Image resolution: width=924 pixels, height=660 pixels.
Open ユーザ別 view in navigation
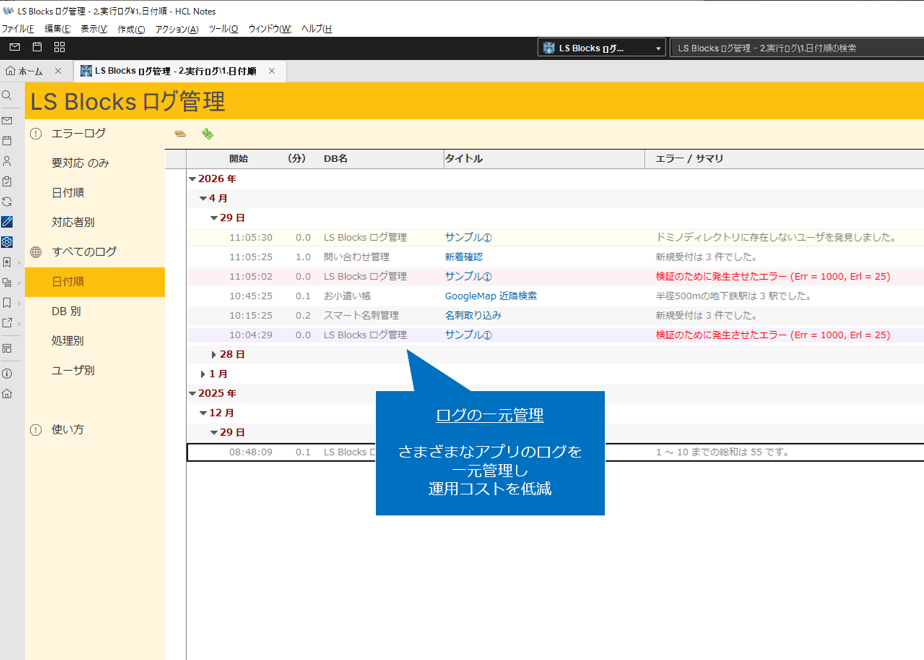72,370
